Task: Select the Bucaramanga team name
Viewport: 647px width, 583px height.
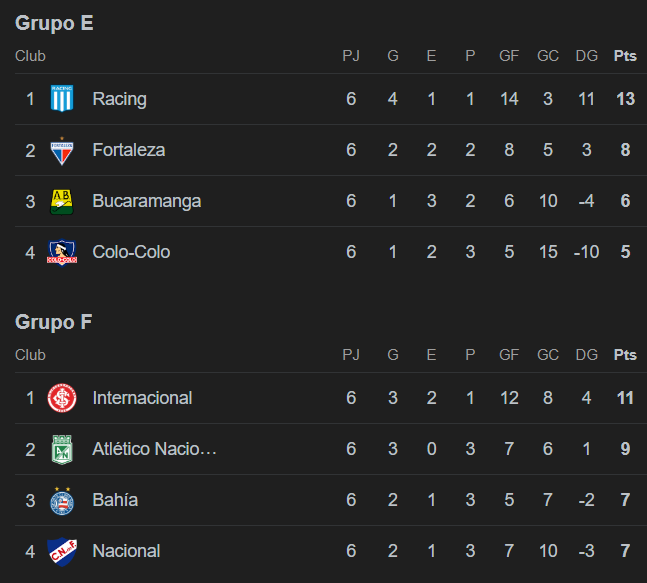Action: click(x=146, y=201)
